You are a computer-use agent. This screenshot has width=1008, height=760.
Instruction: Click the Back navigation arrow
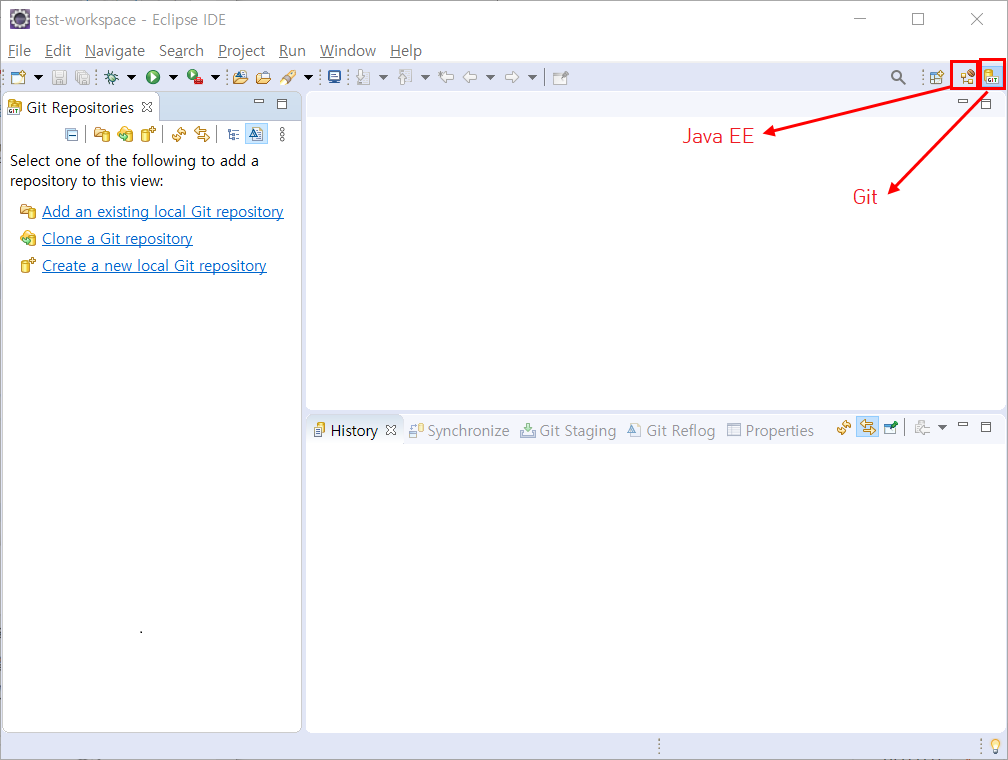coord(471,78)
